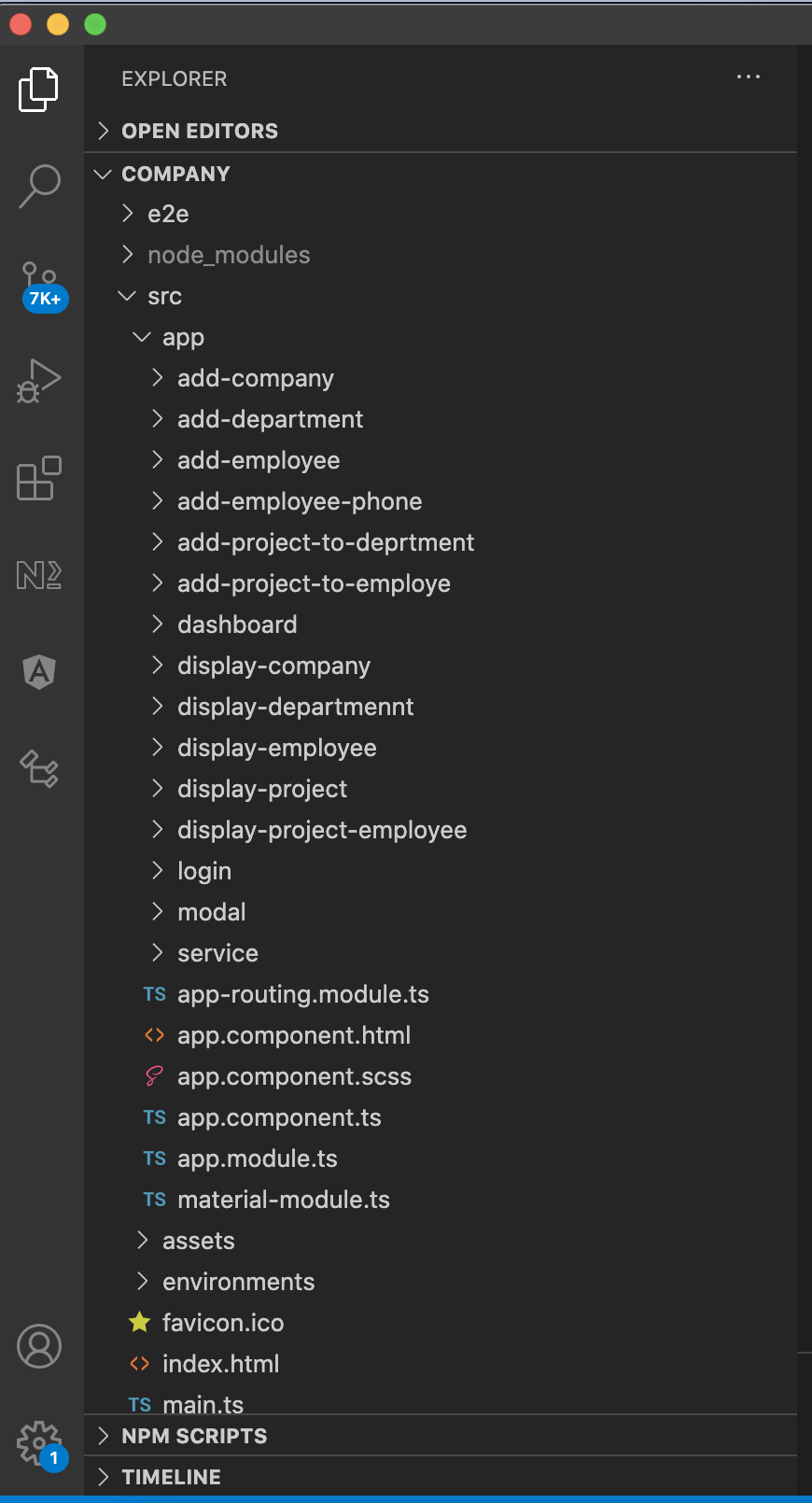
Task: Open app-routing.module.ts file
Action: tap(302, 994)
